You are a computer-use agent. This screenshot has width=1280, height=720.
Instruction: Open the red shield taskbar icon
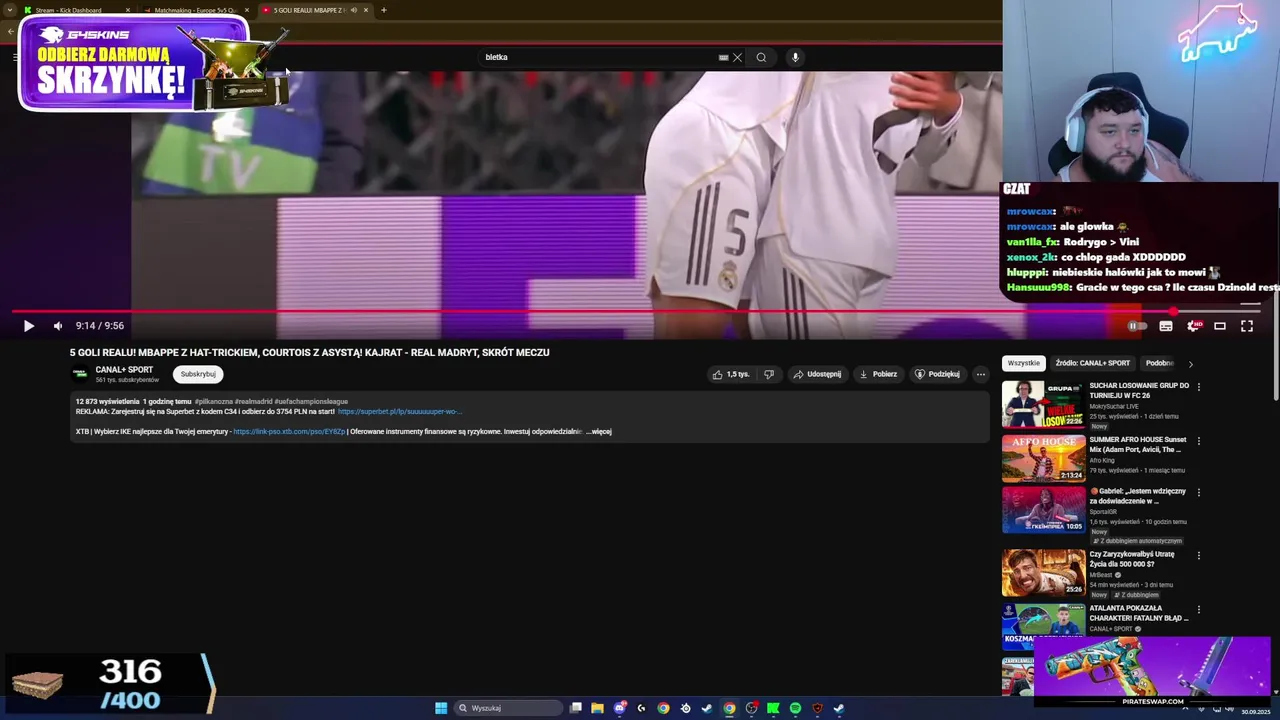[817, 708]
